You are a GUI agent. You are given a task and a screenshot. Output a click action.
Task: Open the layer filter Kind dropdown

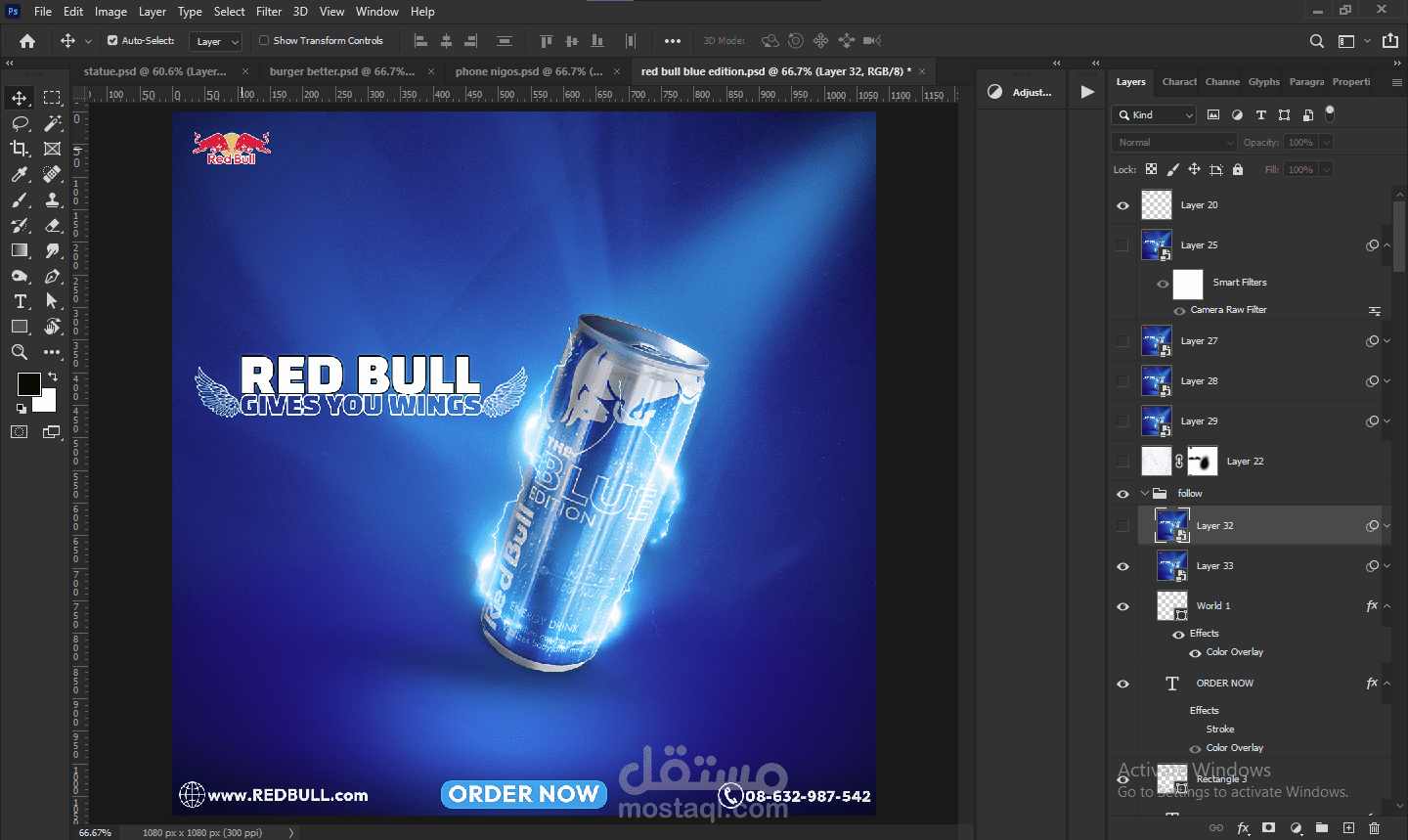click(1155, 115)
